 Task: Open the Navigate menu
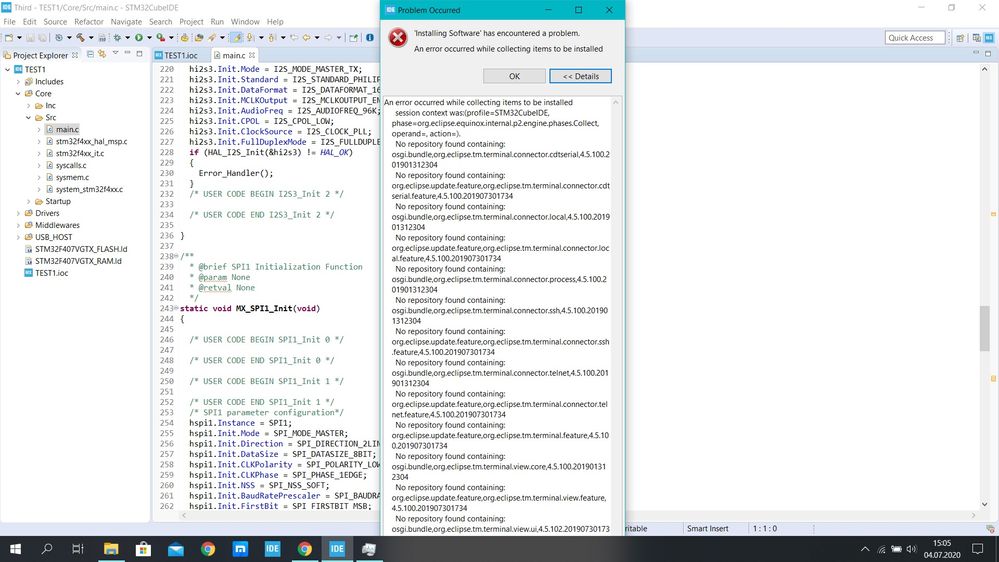[126, 22]
